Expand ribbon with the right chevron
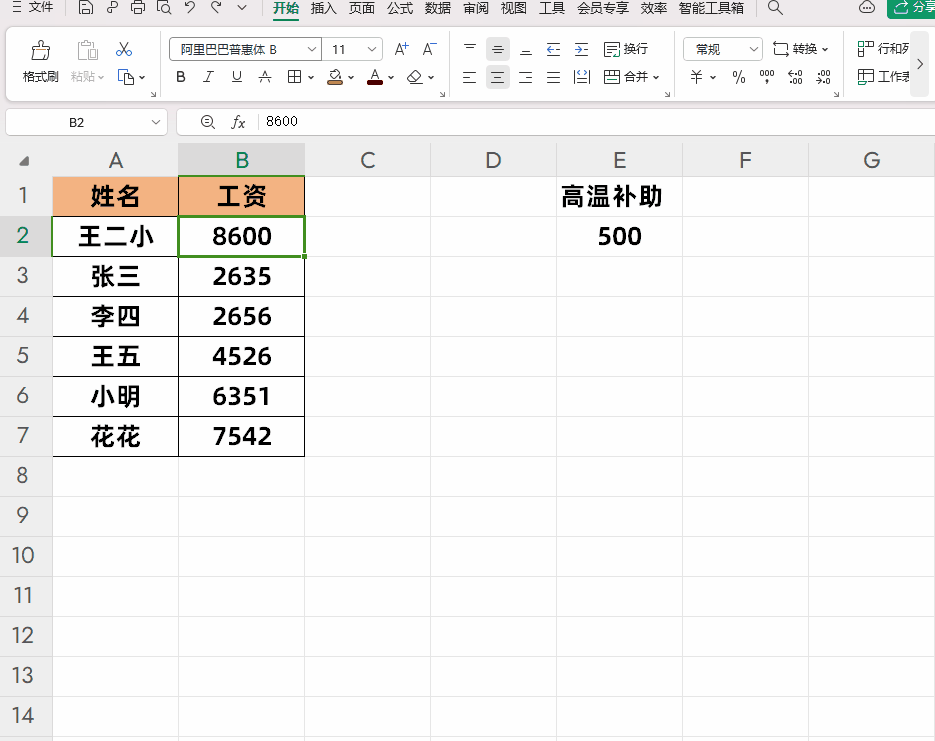 tap(919, 64)
